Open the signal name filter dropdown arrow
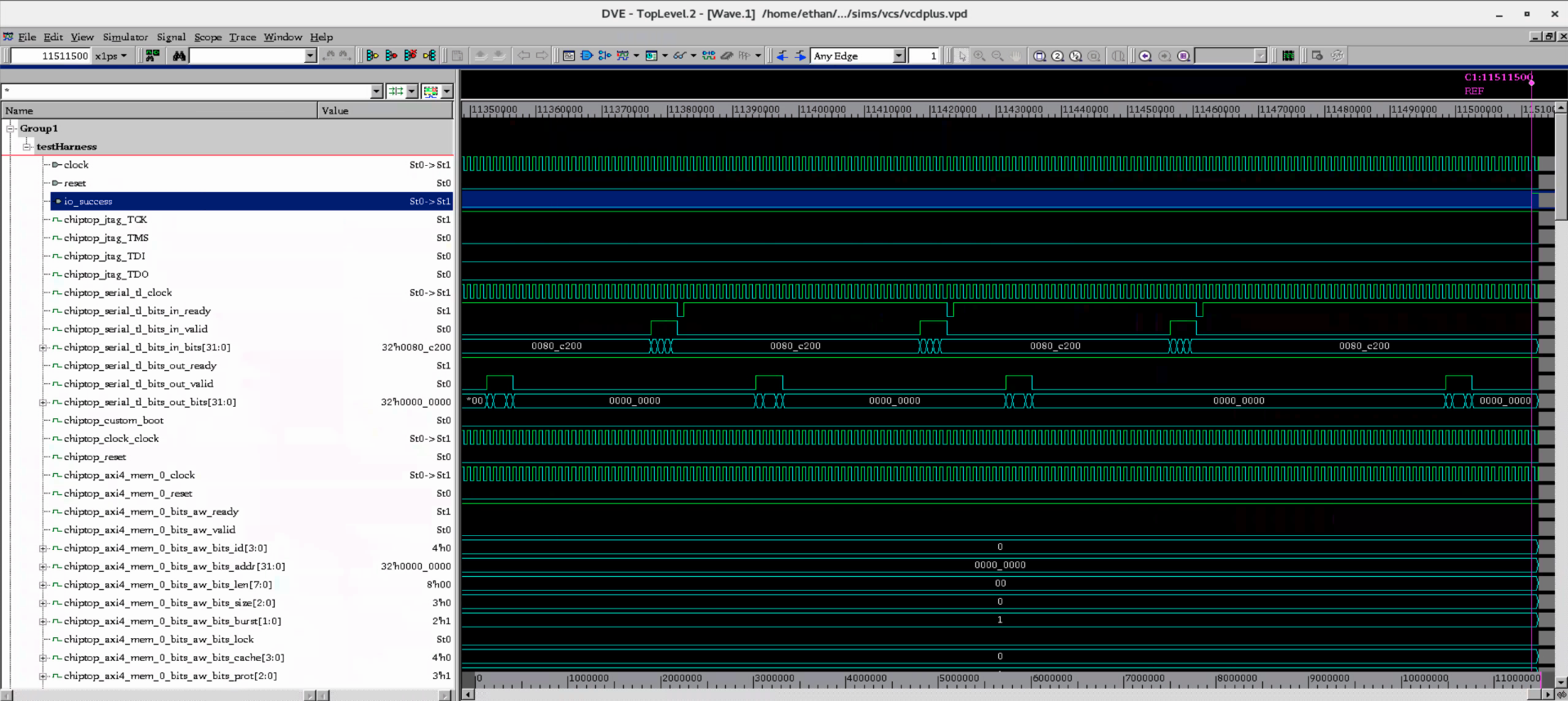The height and width of the screenshot is (701, 1568). point(376,91)
